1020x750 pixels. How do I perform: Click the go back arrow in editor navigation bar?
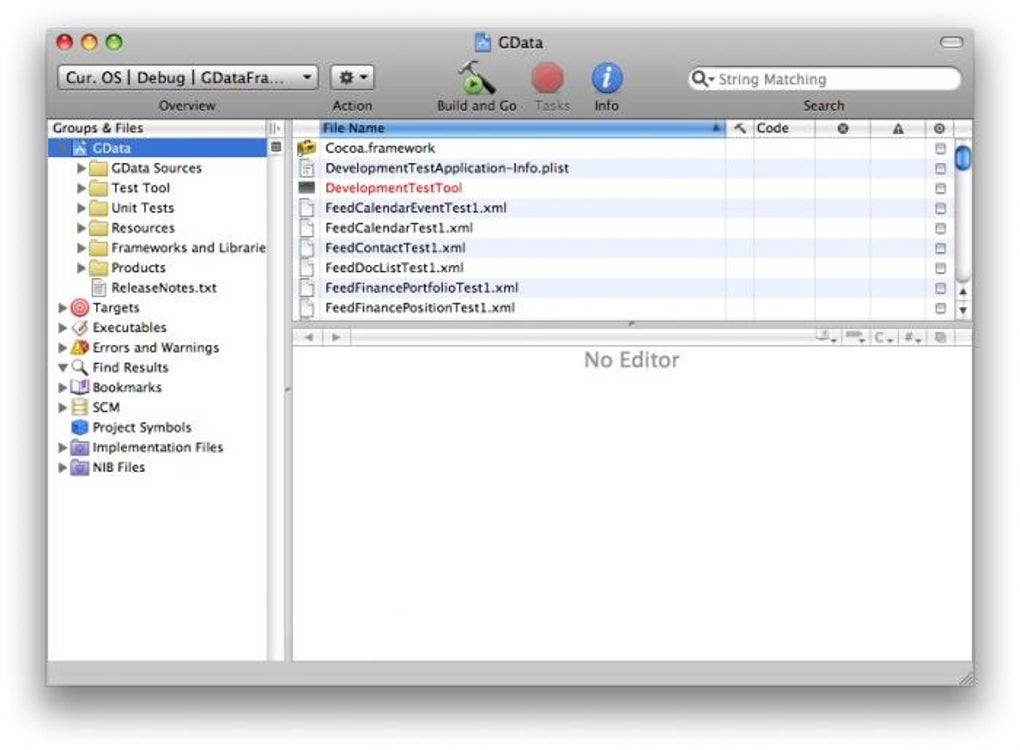pyautogui.click(x=309, y=337)
